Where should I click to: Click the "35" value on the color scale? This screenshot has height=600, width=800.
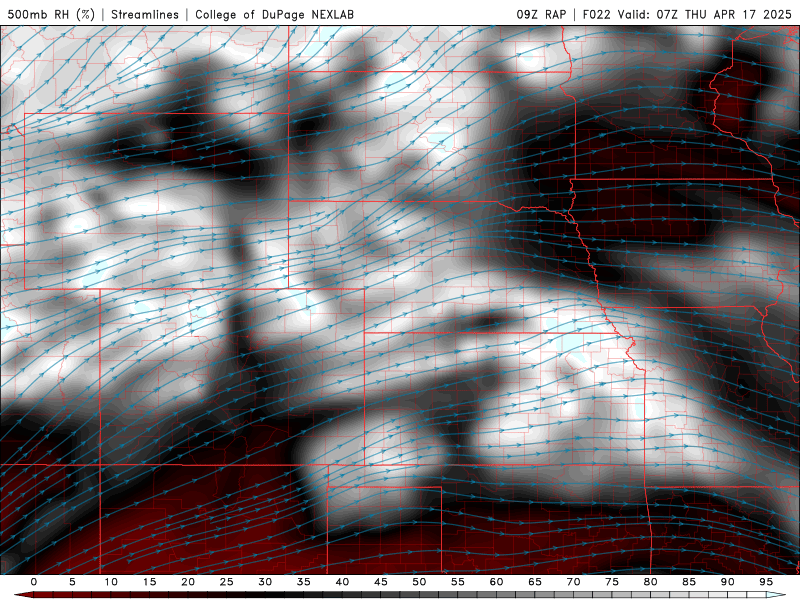coord(304,582)
